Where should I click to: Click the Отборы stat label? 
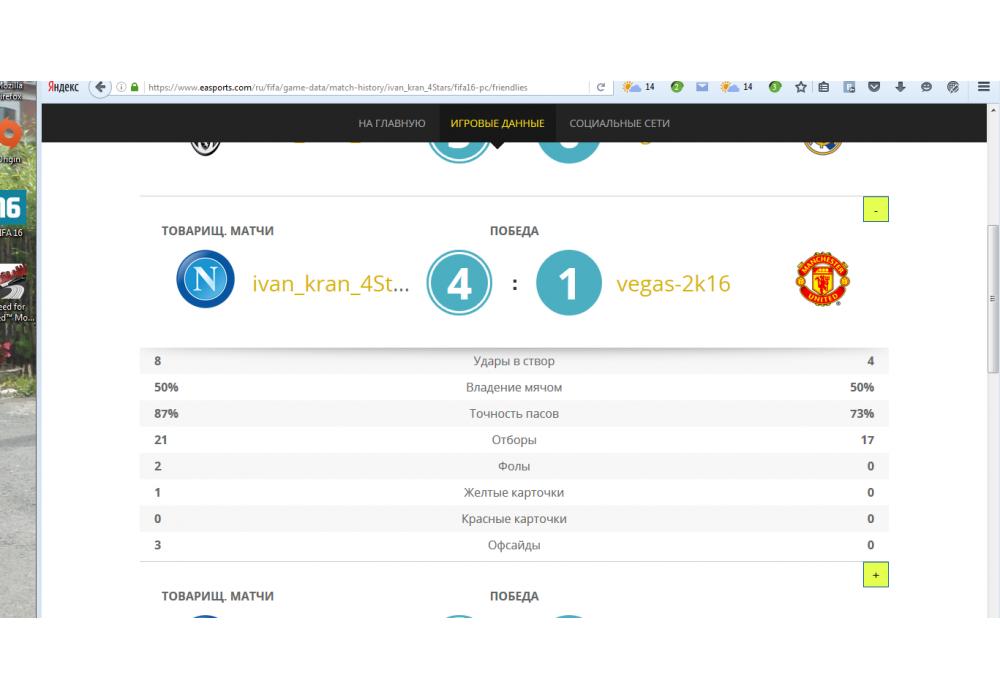(x=514, y=440)
